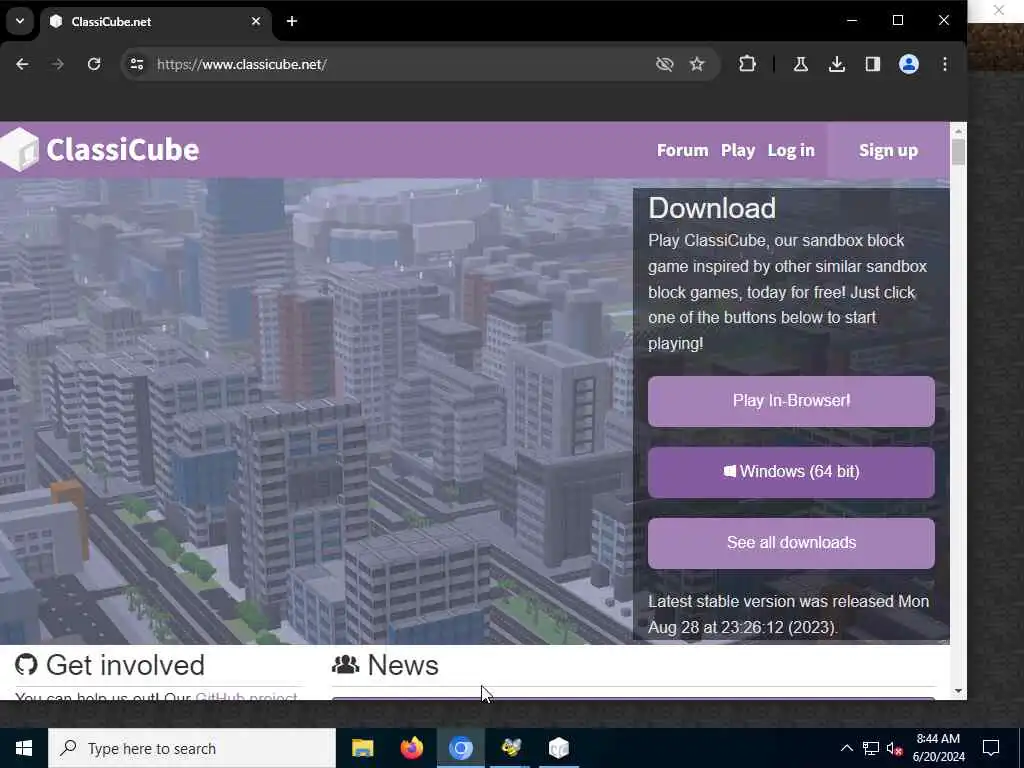
Task: Click the muted volume tray icon
Action: (894, 749)
